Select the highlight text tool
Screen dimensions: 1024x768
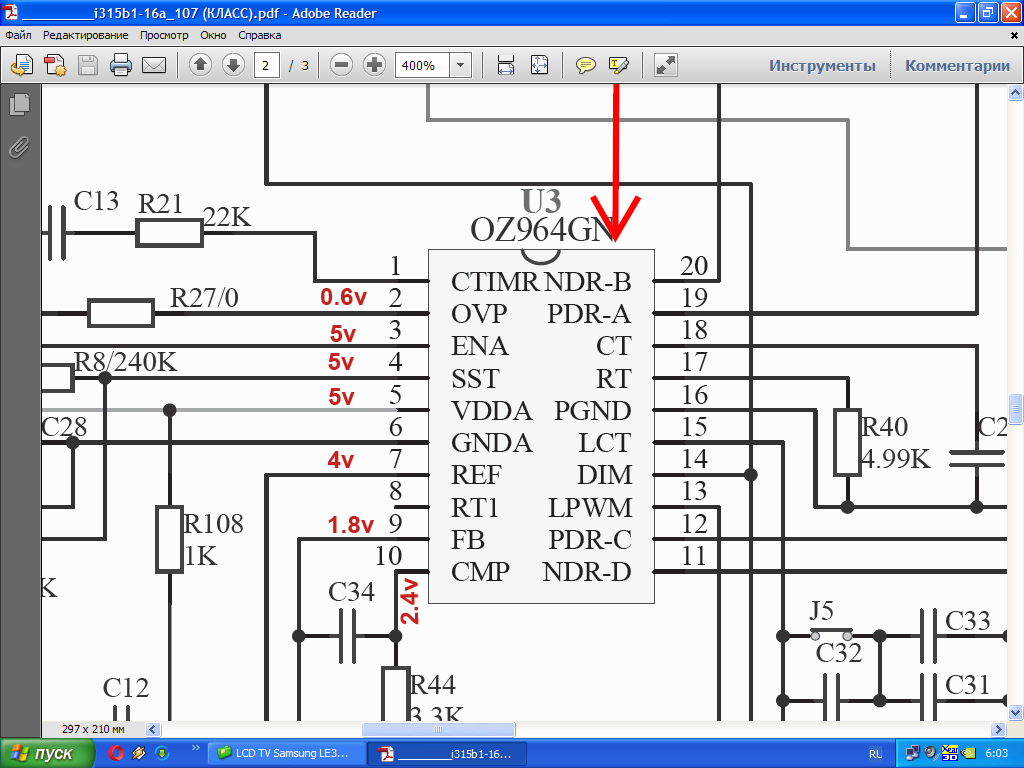pos(618,66)
